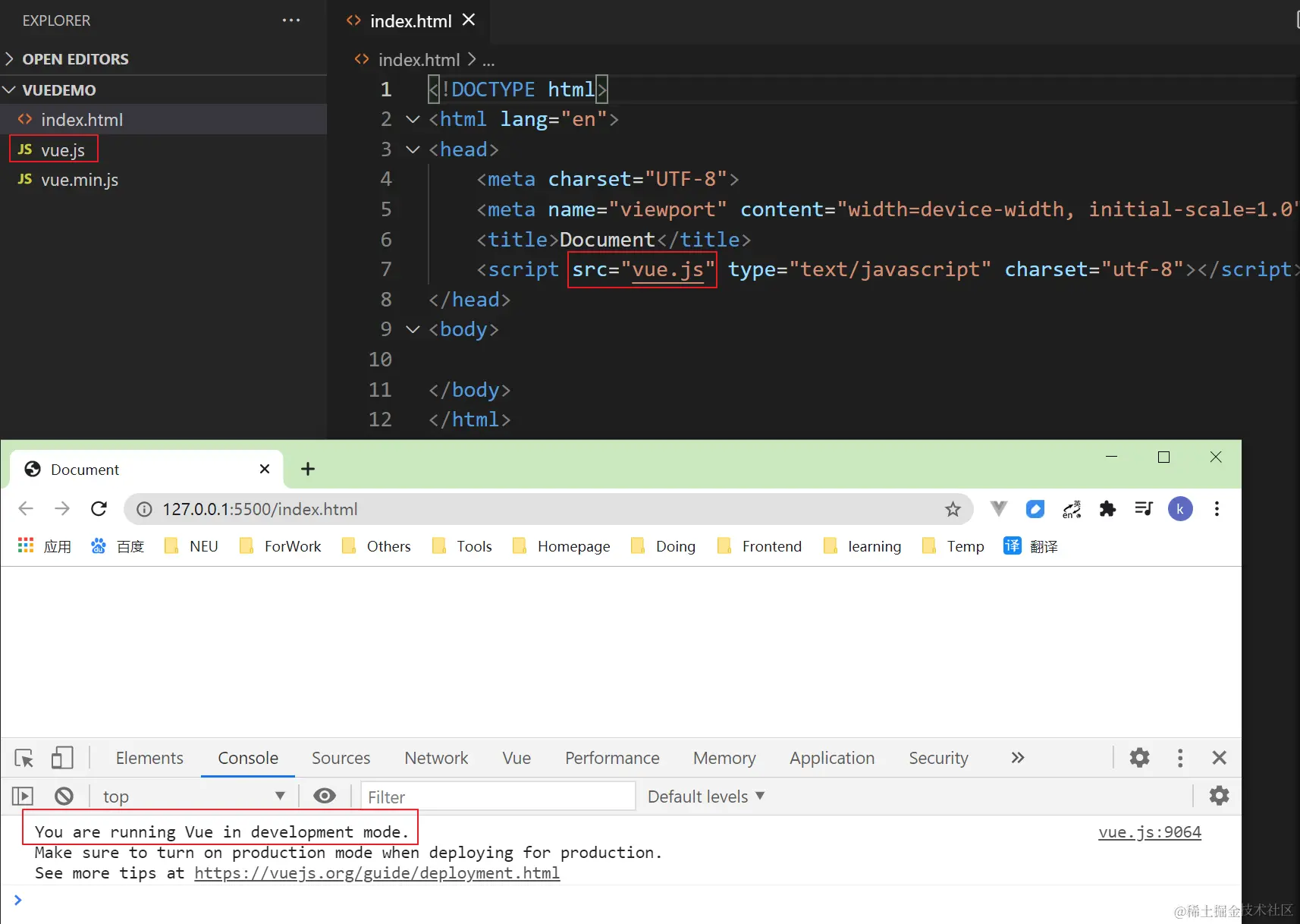Viewport: 1300px width, 924px height.
Task: Switch to the Elements panel
Action: coord(149,758)
